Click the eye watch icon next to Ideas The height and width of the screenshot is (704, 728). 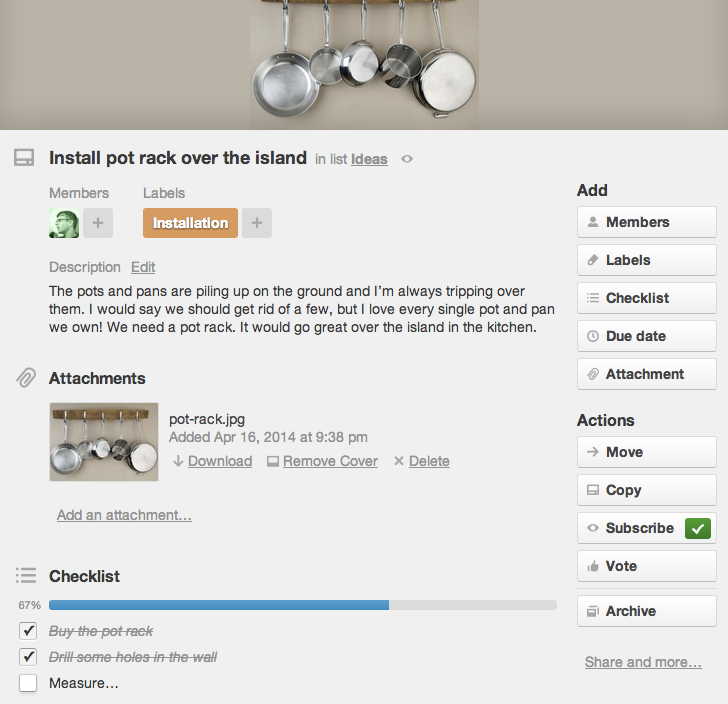click(406, 159)
